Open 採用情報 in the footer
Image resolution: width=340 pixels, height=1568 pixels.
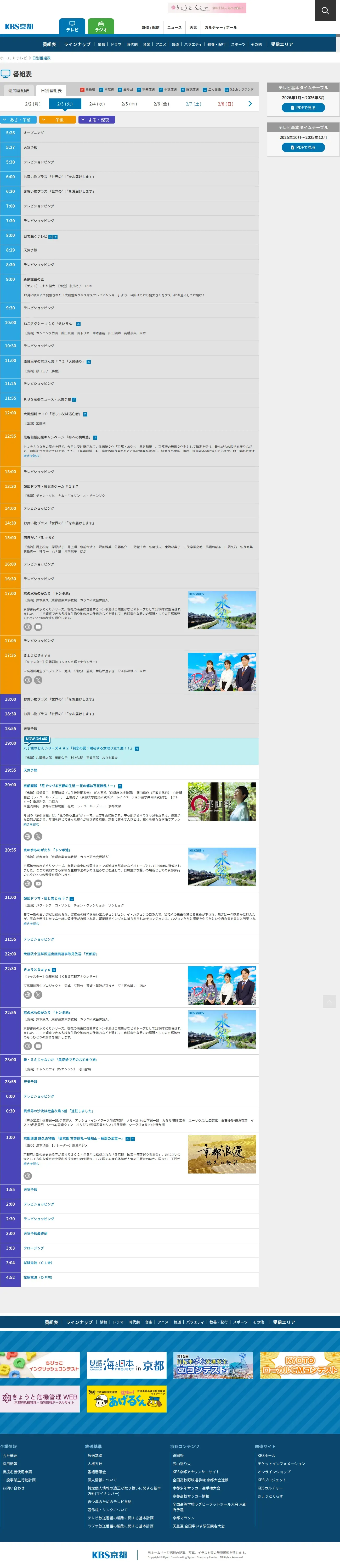tap(10, 1464)
